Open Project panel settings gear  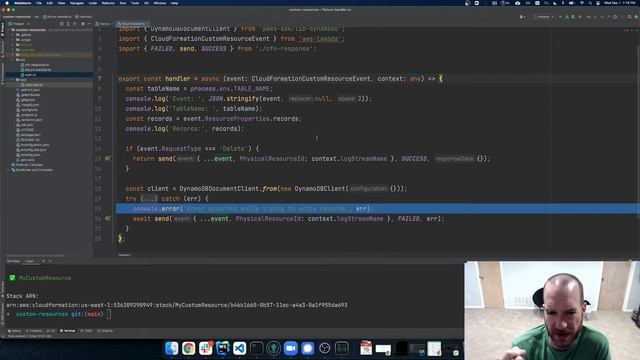[82, 24]
